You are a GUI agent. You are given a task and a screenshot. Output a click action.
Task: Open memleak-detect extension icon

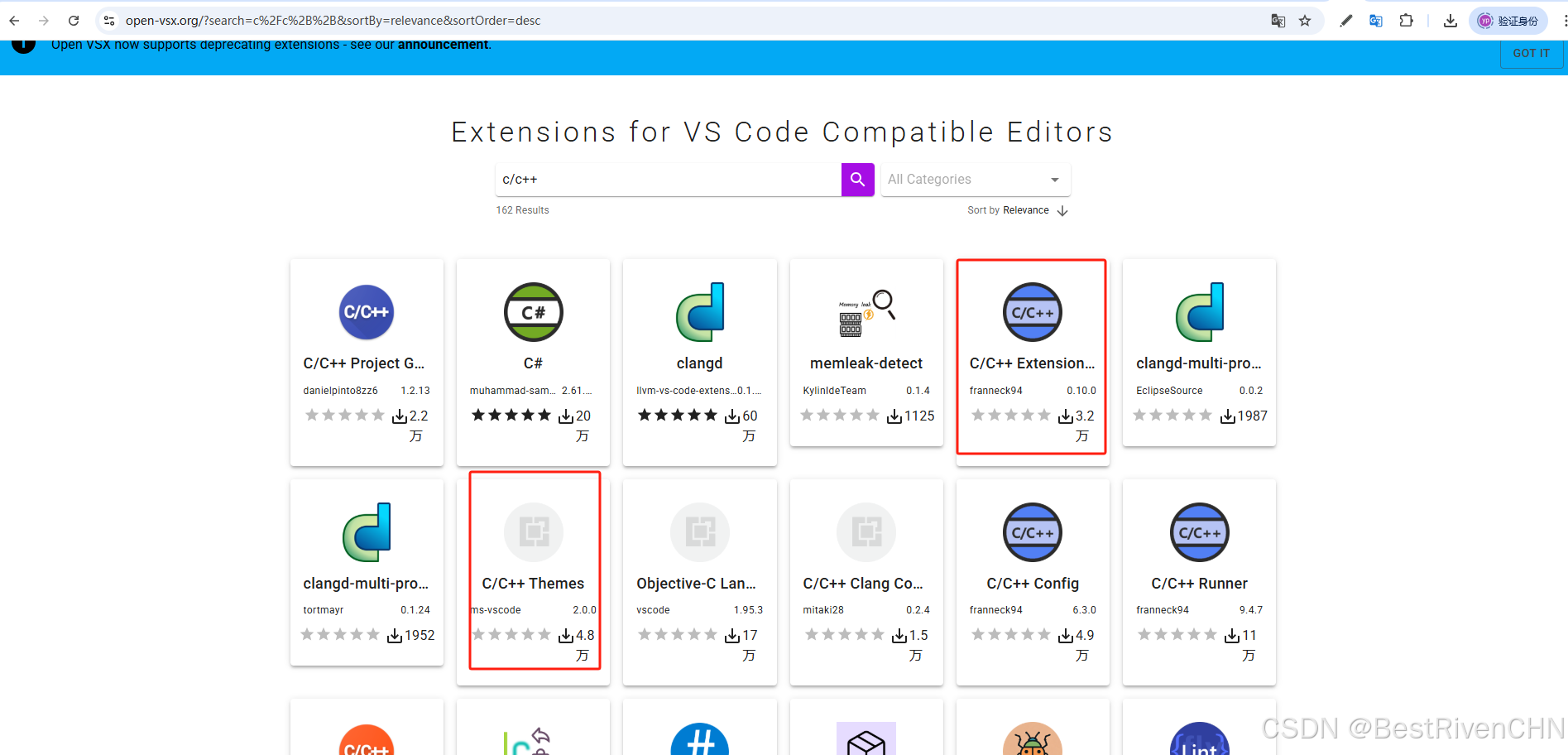(x=866, y=313)
